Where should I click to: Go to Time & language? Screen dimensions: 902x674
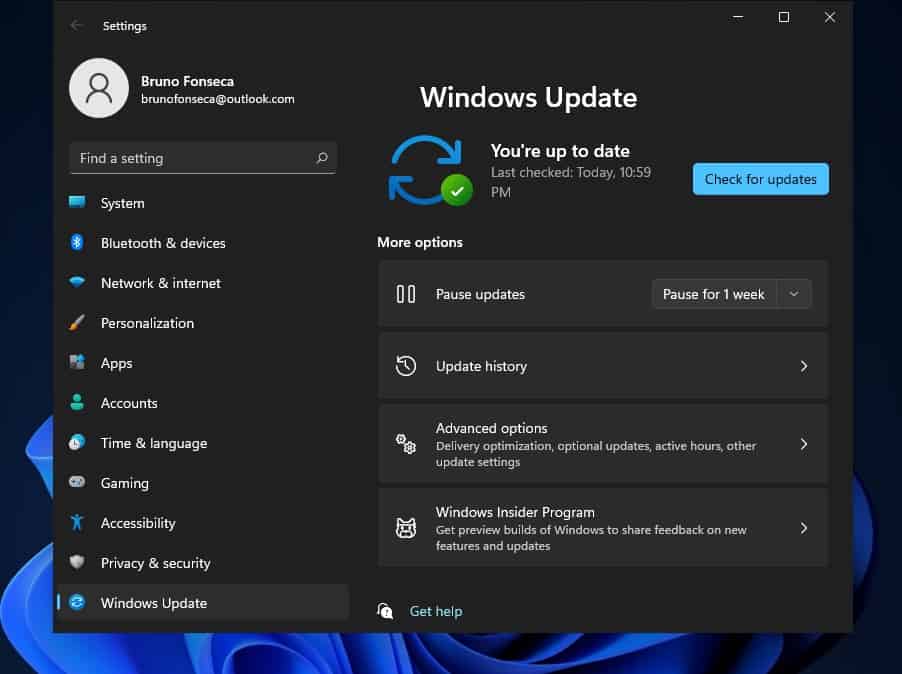(203, 443)
